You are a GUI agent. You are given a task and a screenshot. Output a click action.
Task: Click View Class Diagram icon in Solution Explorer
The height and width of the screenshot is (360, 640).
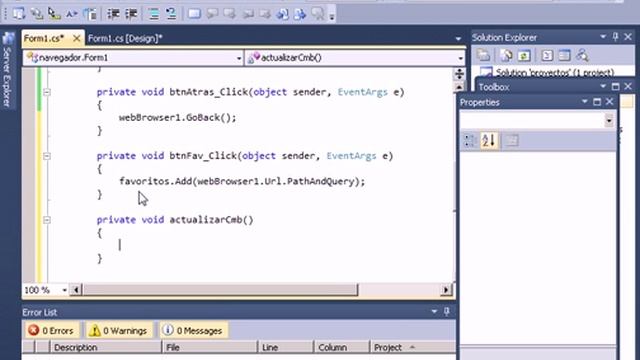pos(582,55)
